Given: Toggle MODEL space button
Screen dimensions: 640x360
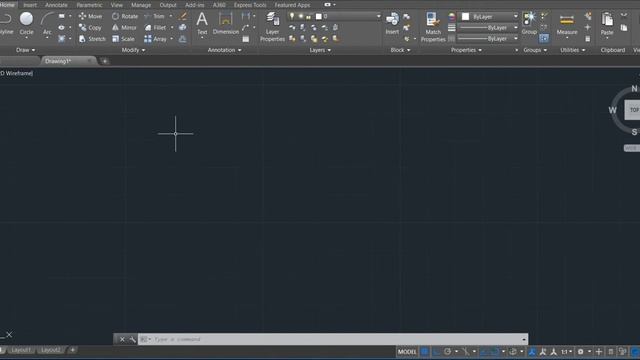Looking at the screenshot, I should tap(407, 351).
